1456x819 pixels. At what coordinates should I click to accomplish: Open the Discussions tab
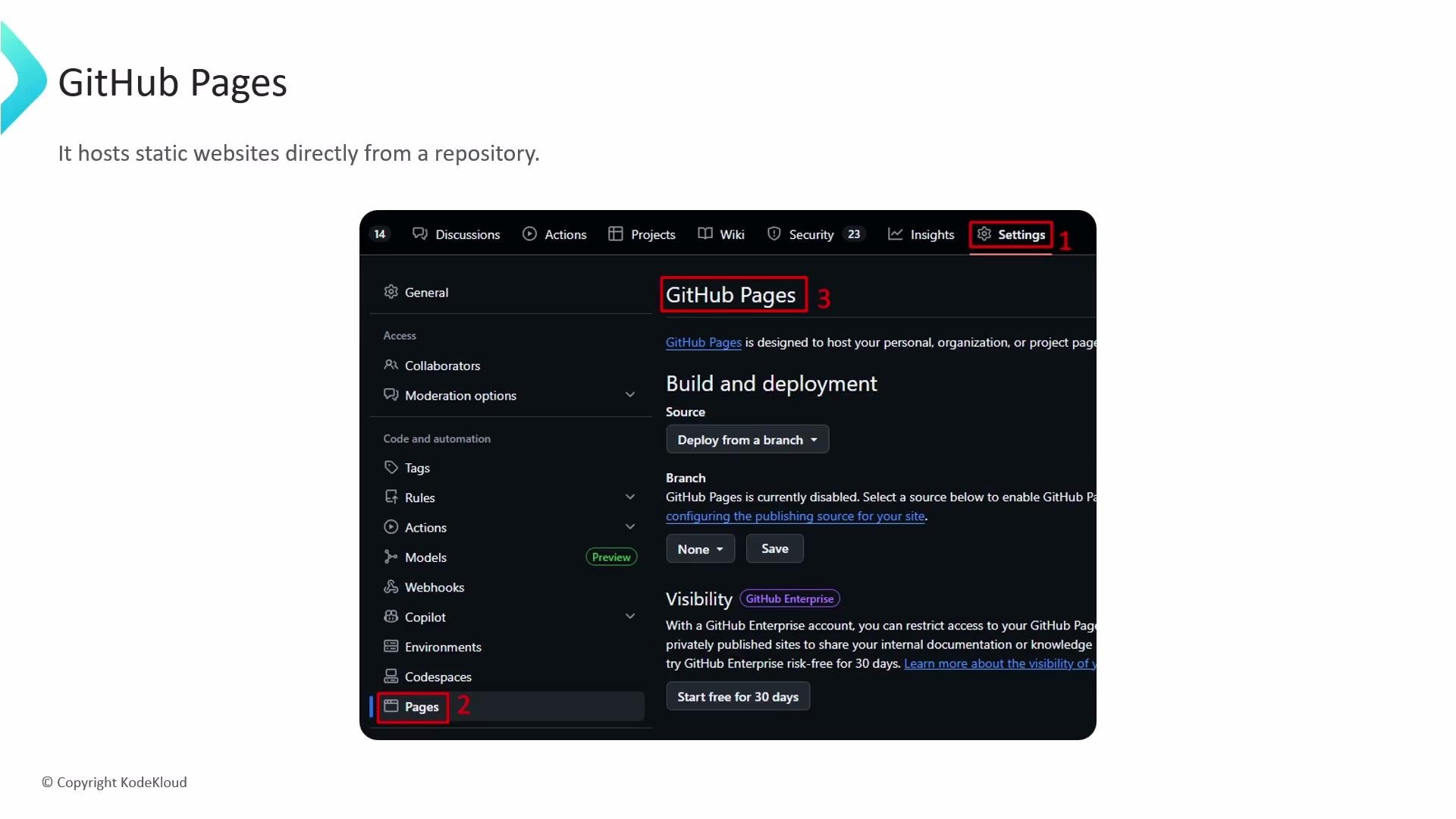tap(456, 234)
